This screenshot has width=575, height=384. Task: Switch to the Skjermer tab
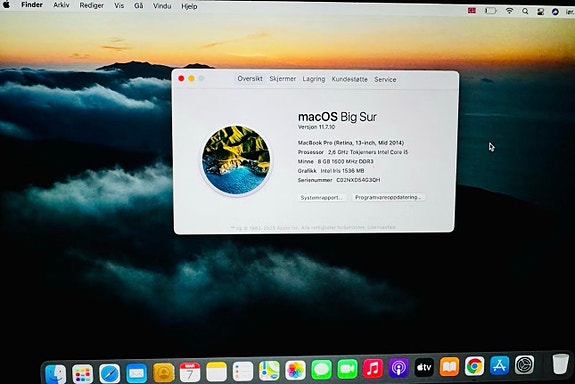283,78
